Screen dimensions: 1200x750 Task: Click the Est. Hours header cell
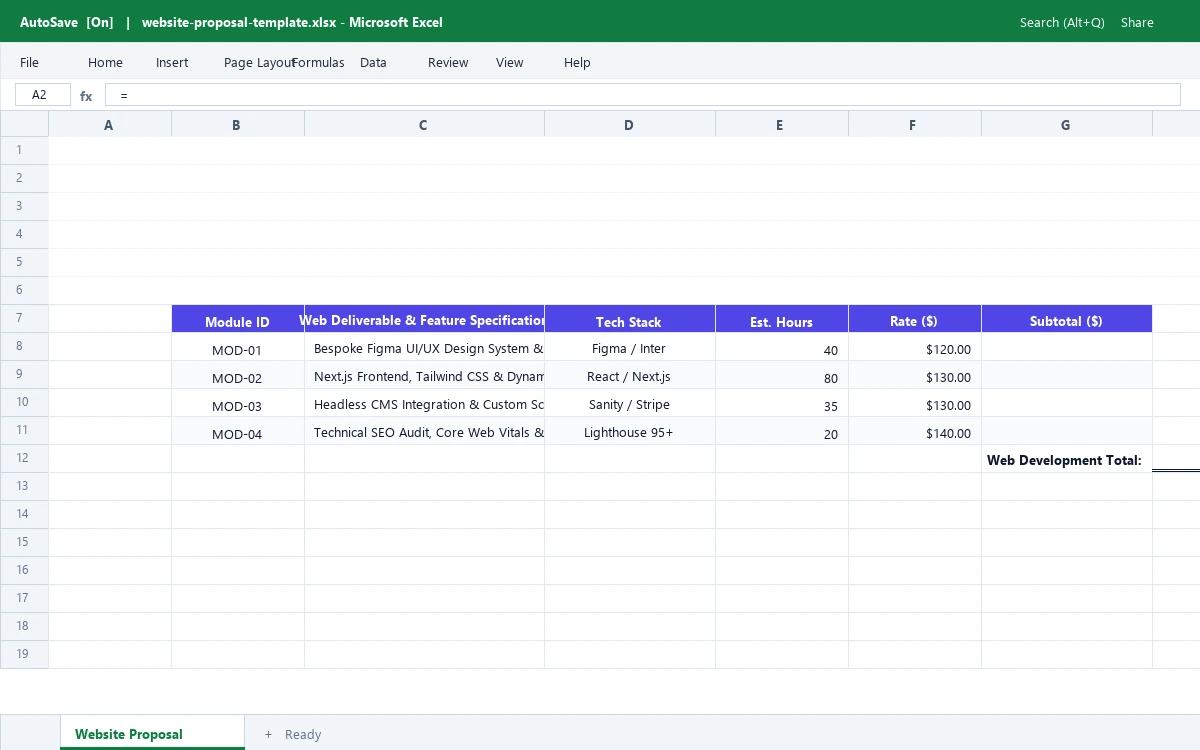782,319
